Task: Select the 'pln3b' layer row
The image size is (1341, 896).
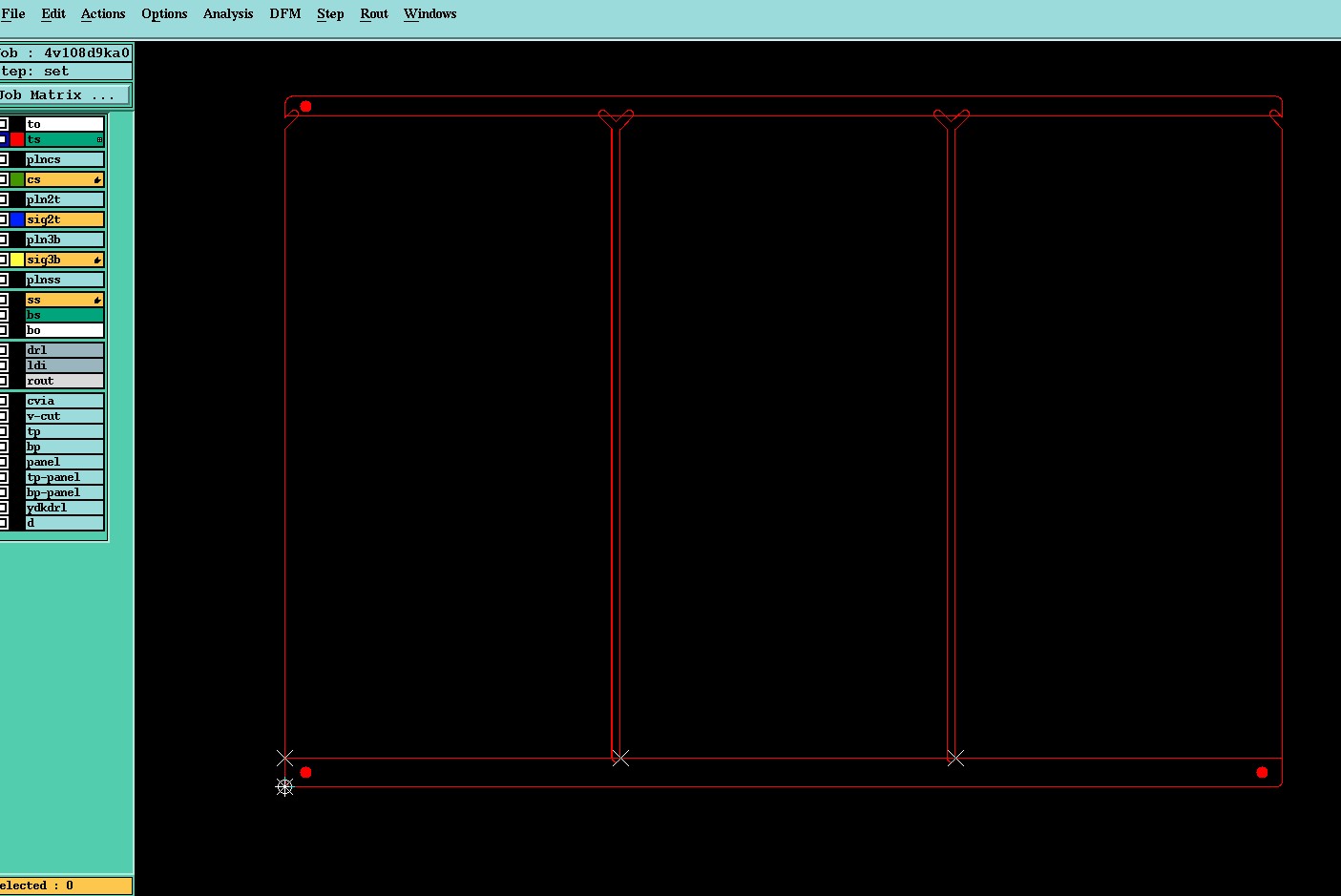Action: [64, 240]
